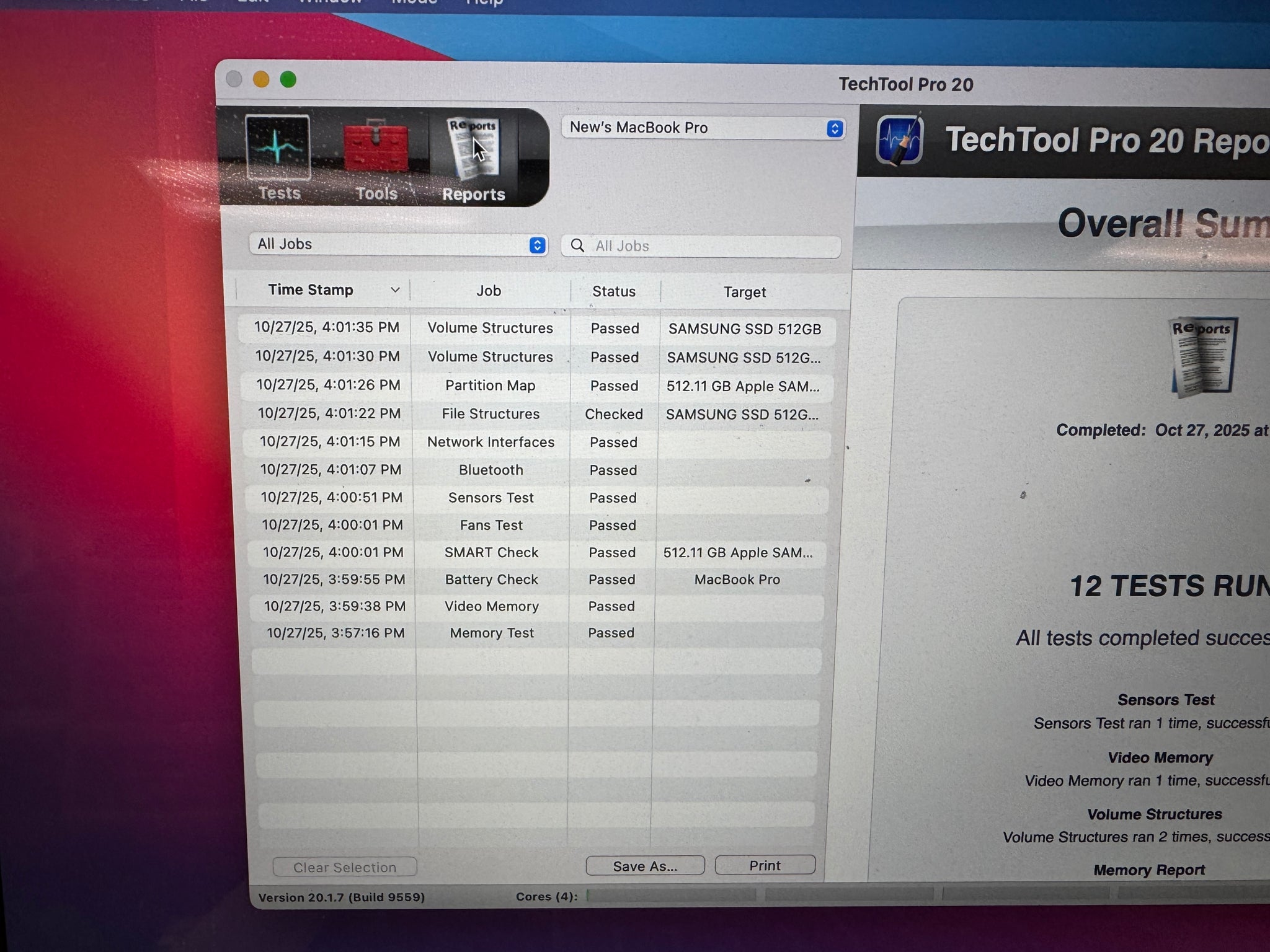Expand the New's MacBook Pro device dropdown
The image size is (1270, 952).
tap(703, 128)
